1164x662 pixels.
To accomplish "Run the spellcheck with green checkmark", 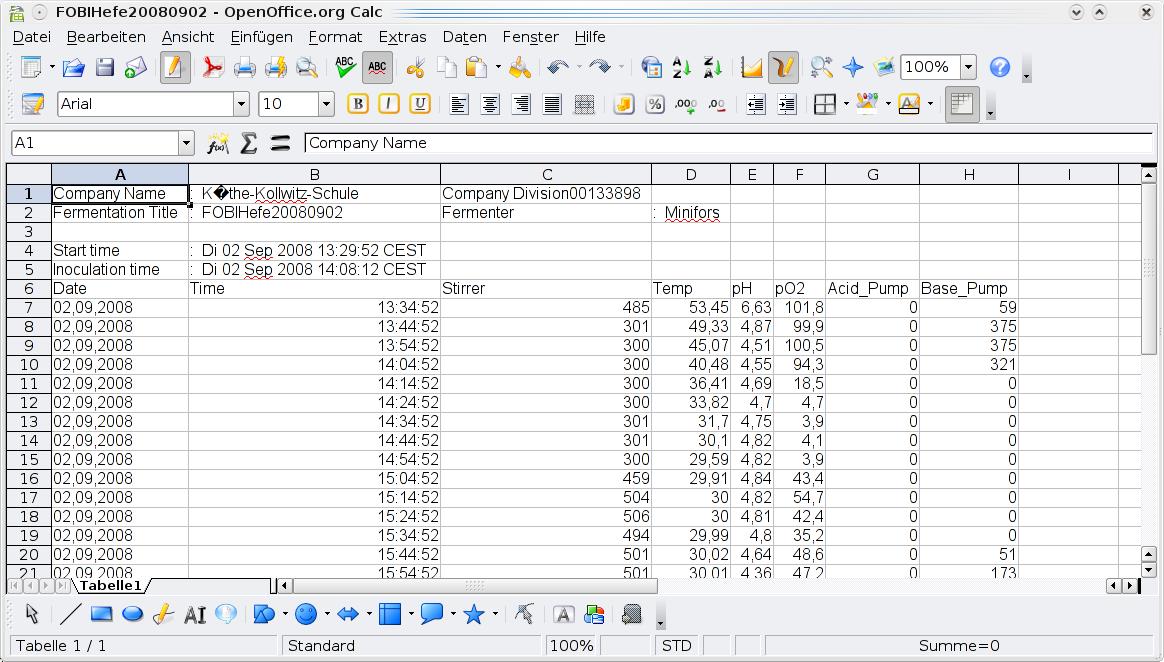I will pos(345,68).
